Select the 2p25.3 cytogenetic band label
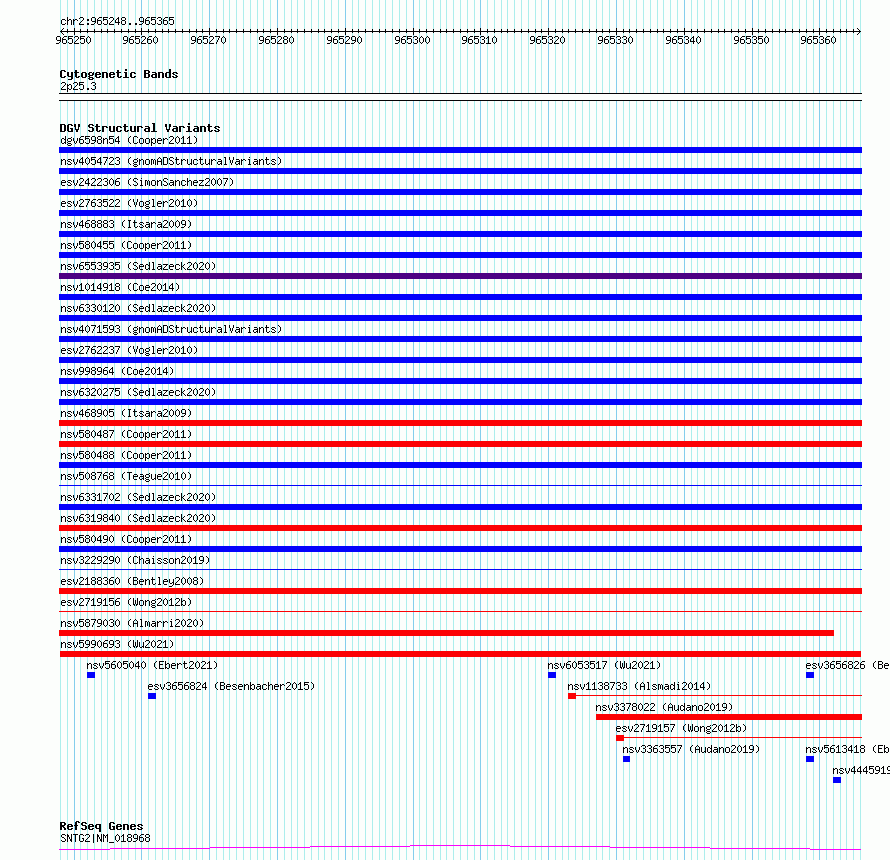 point(78,86)
